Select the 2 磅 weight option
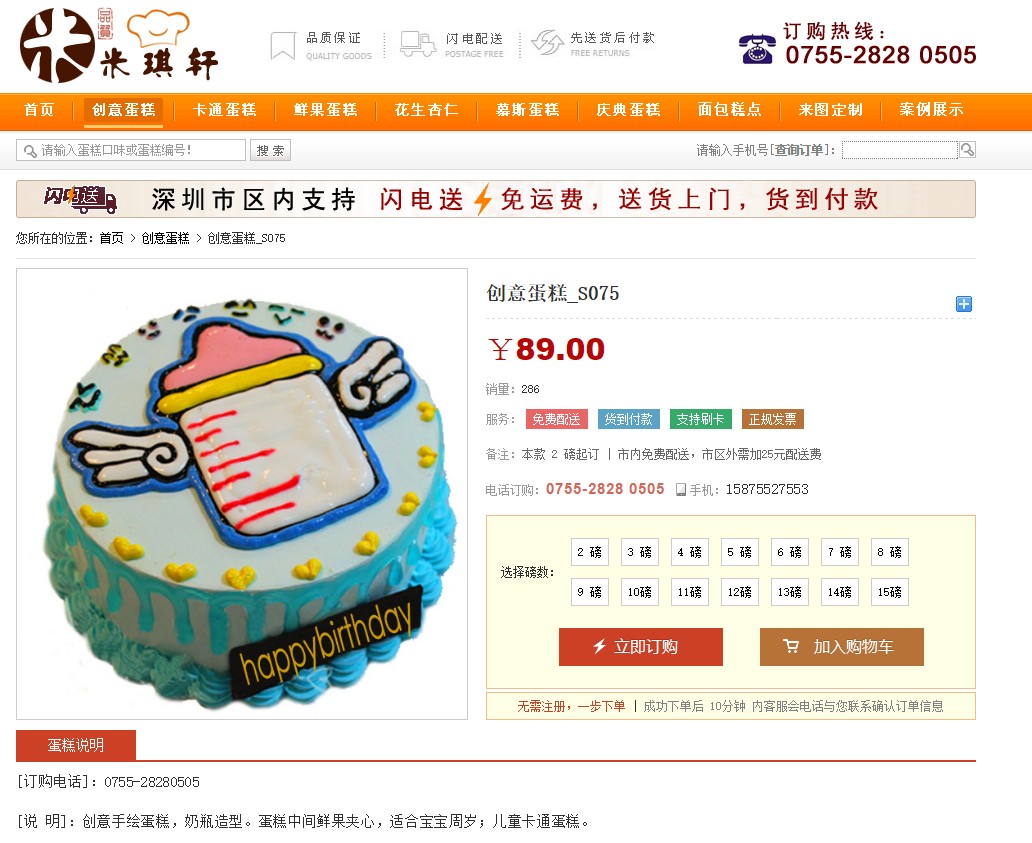Screen dimensions: 1032x843 (589, 552)
